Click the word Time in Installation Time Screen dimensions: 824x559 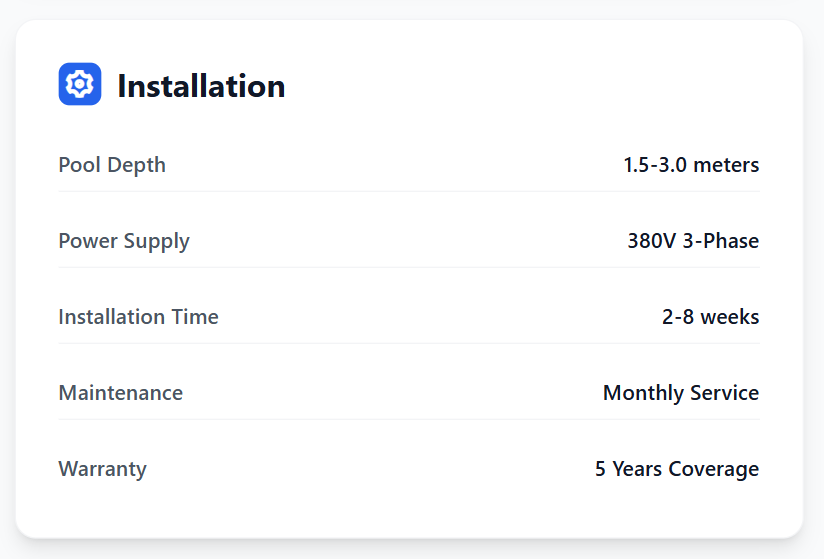pos(196,317)
